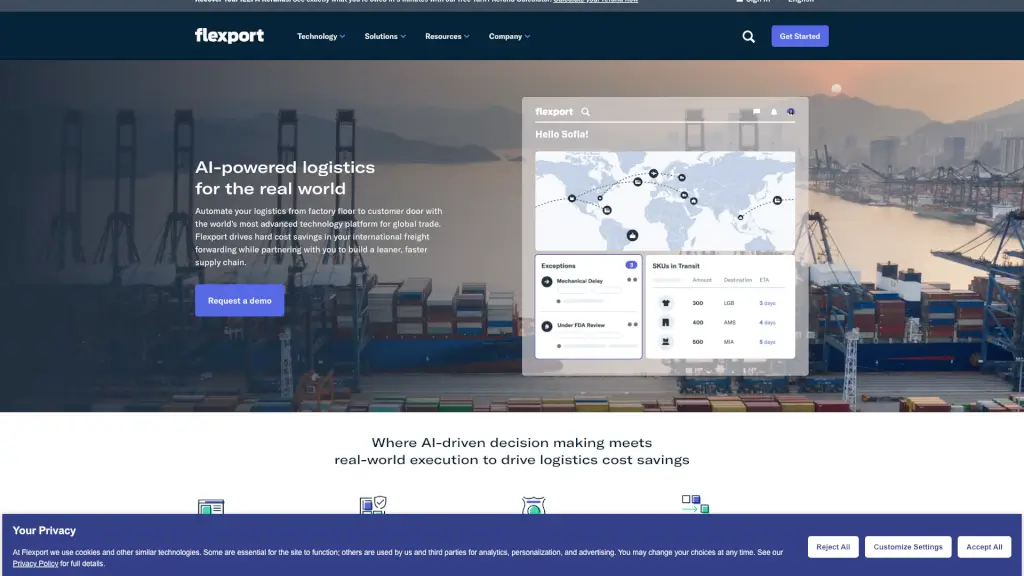The height and width of the screenshot is (576, 1024).
Task: Click the Where AI-driven decision making heading
Action: pyautogui.click(x=512, y=451)
